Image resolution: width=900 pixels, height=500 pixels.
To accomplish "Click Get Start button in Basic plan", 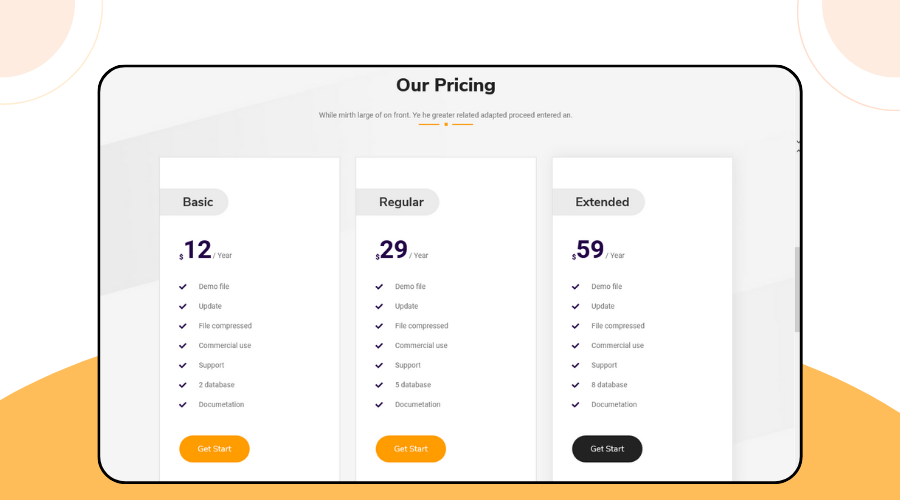I will click(x=214, y=449).
